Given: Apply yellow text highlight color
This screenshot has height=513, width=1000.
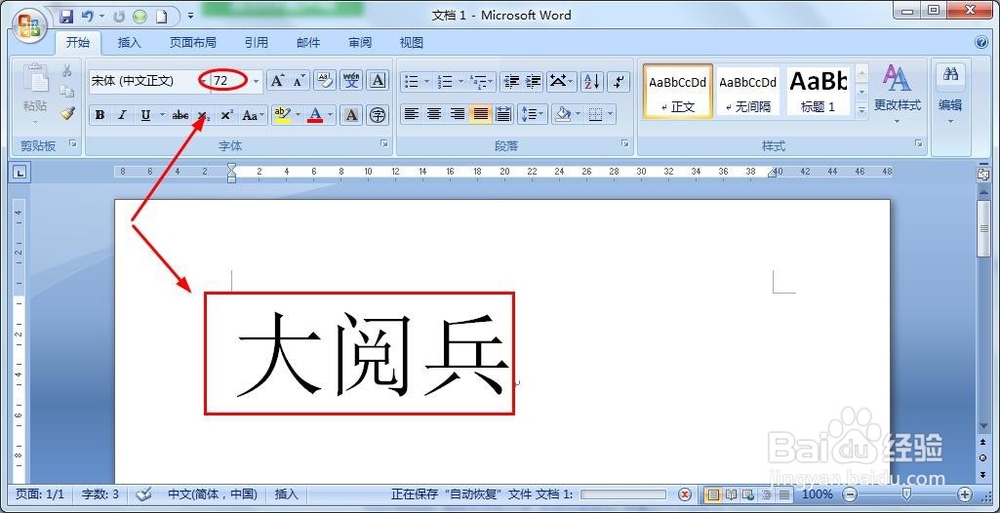Looking at the screenshot, I should pos(281,115).
